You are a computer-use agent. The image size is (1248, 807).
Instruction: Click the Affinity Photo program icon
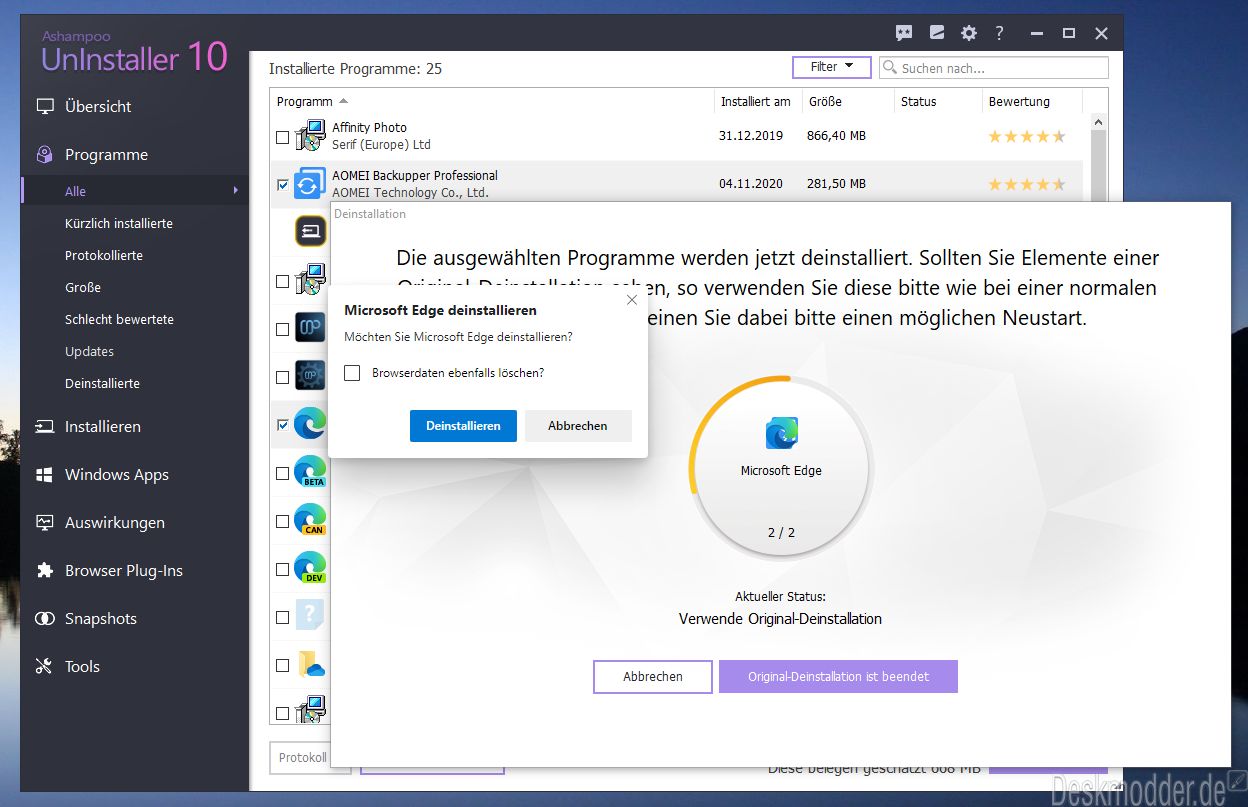pyautogui.click(x=311, y=136)
